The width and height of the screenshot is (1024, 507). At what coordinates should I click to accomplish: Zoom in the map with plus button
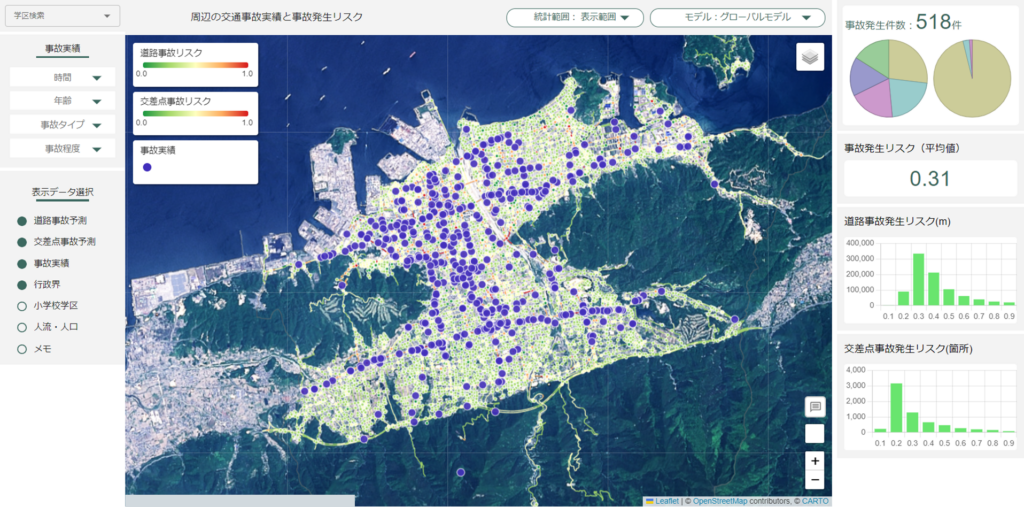pyautogui.click(x=814, y=461)
